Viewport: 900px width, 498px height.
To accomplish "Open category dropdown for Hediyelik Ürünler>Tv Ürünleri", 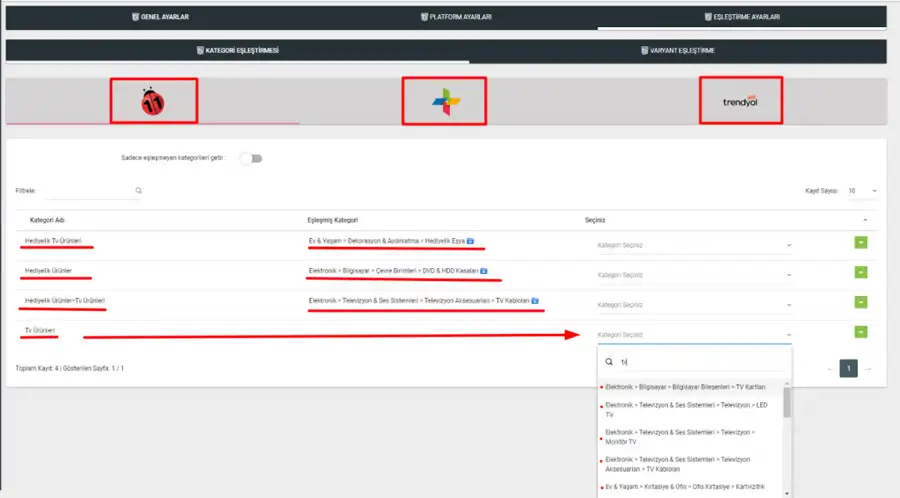I will click(693, 305).
